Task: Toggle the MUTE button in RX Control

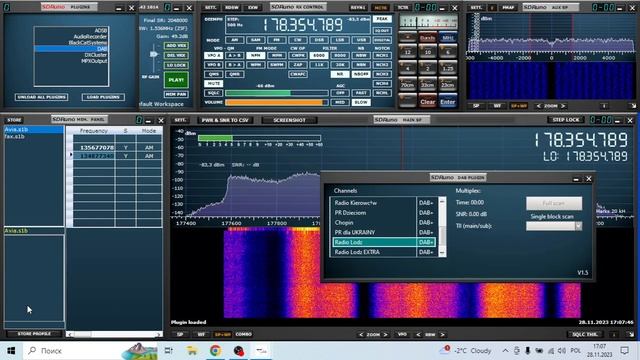Action: 213,83
